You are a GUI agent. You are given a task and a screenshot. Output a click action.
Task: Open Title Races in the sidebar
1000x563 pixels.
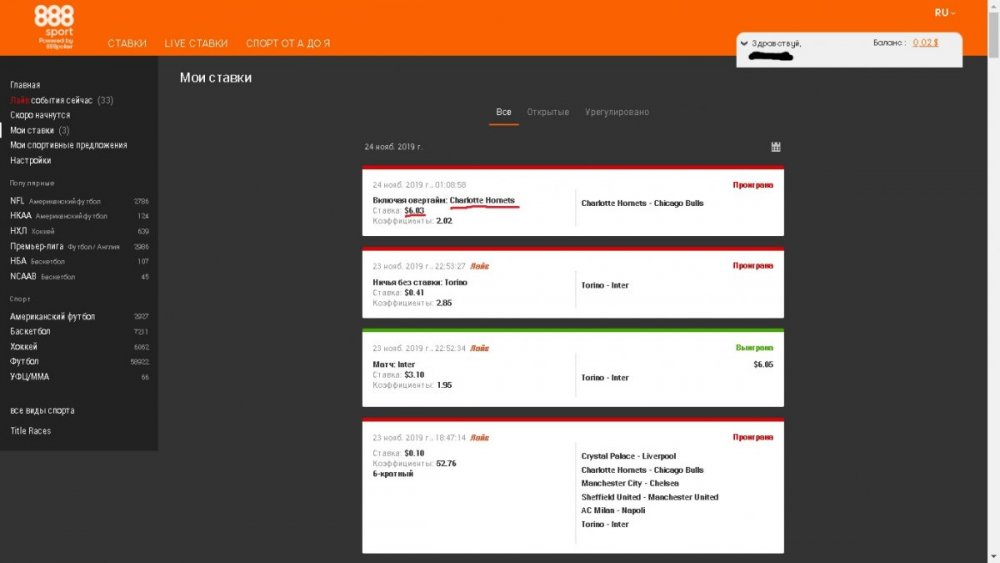point(30,431)
